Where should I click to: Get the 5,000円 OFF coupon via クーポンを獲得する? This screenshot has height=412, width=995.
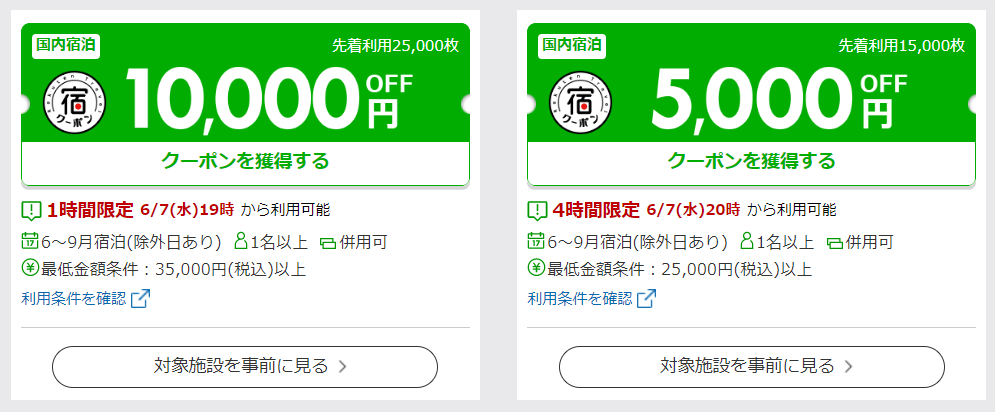(751, 161)
